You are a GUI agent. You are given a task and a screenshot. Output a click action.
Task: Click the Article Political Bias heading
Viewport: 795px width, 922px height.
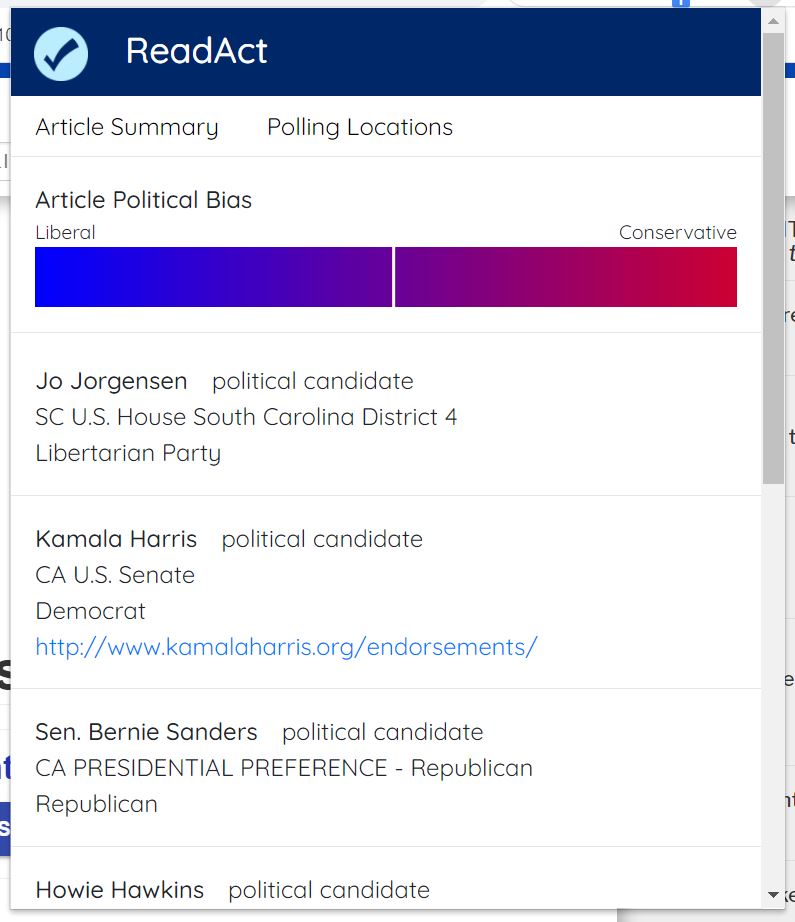(144, 200)
